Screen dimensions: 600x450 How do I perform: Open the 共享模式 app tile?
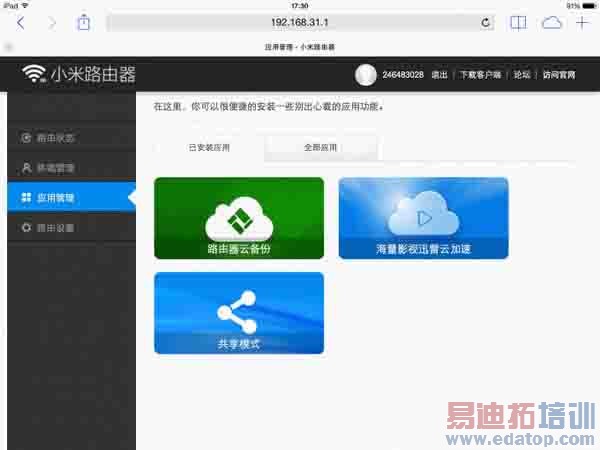point(239,313)
